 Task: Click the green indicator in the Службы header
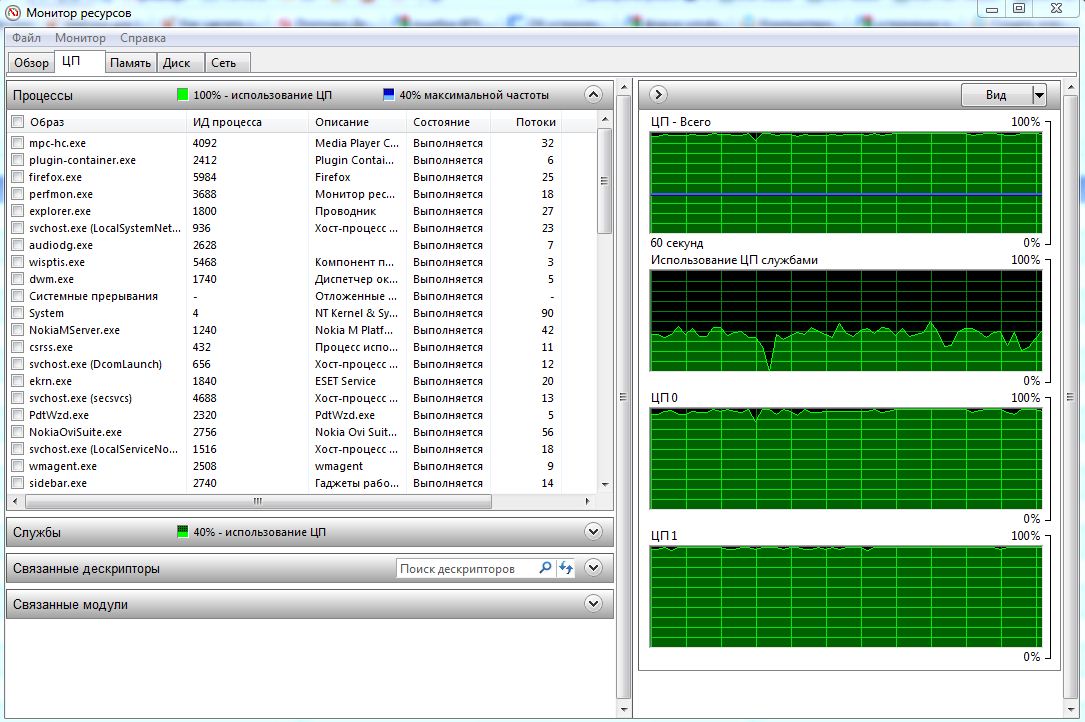(183, 532)
